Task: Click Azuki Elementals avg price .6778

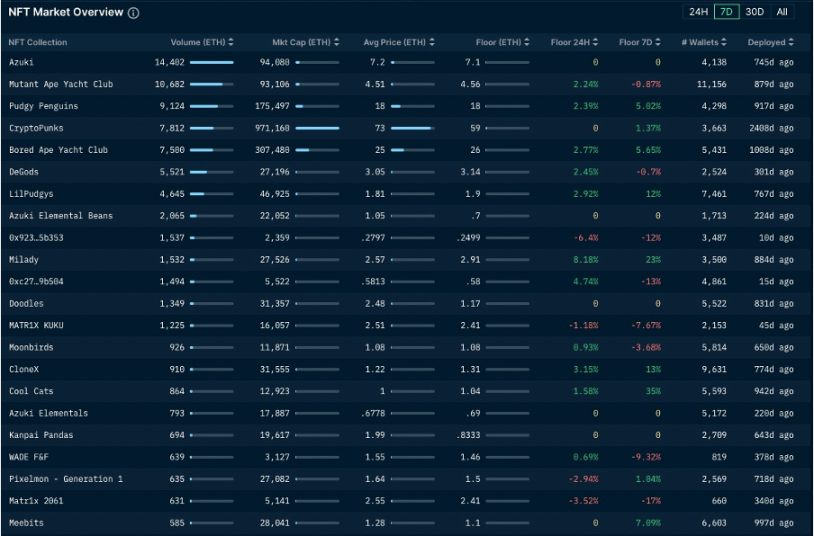Action: click(373, 413)
